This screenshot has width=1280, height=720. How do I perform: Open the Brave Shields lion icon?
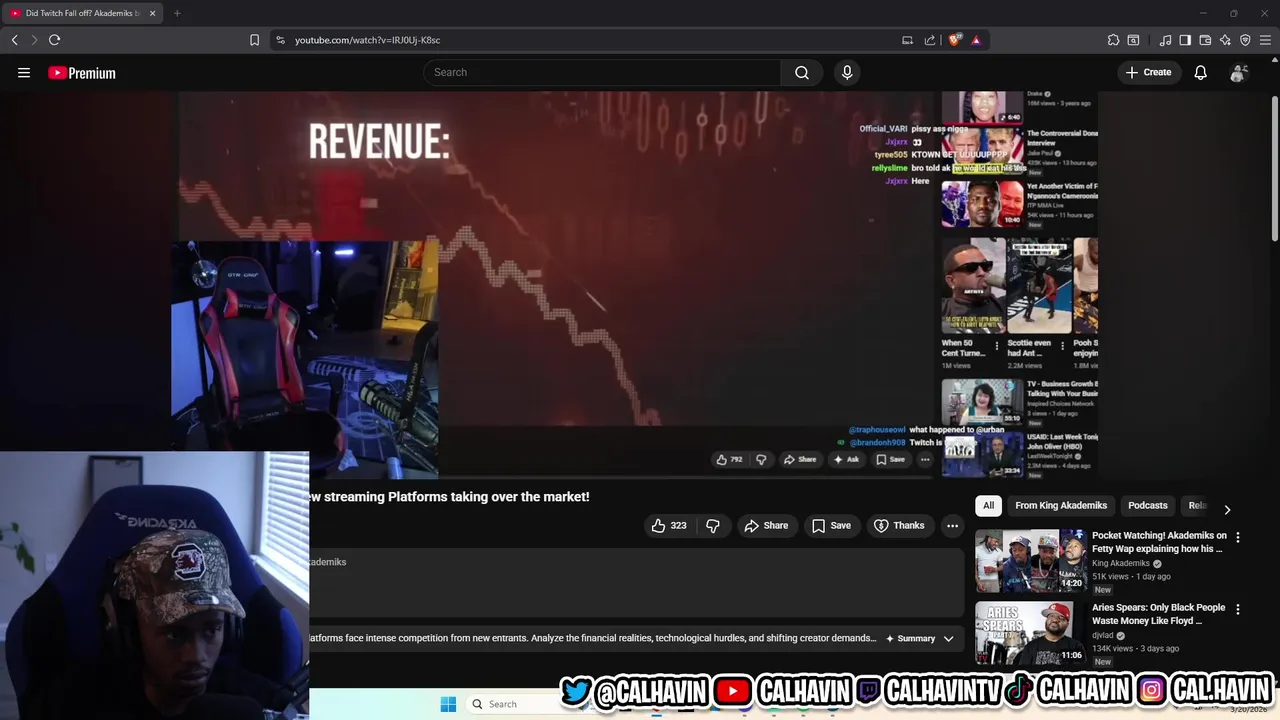pos(955,40)
